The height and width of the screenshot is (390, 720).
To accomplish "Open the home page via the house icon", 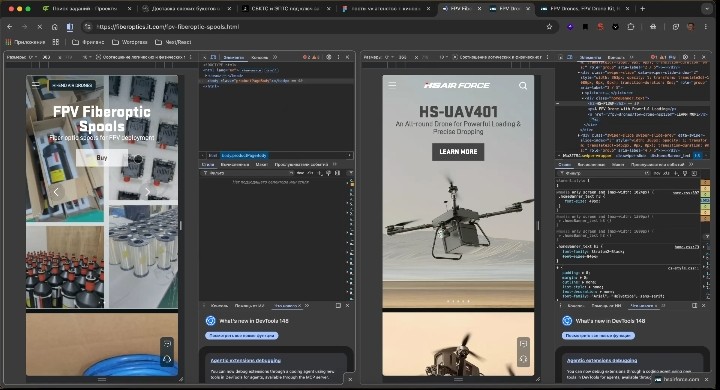I will (x=55, y=27).
